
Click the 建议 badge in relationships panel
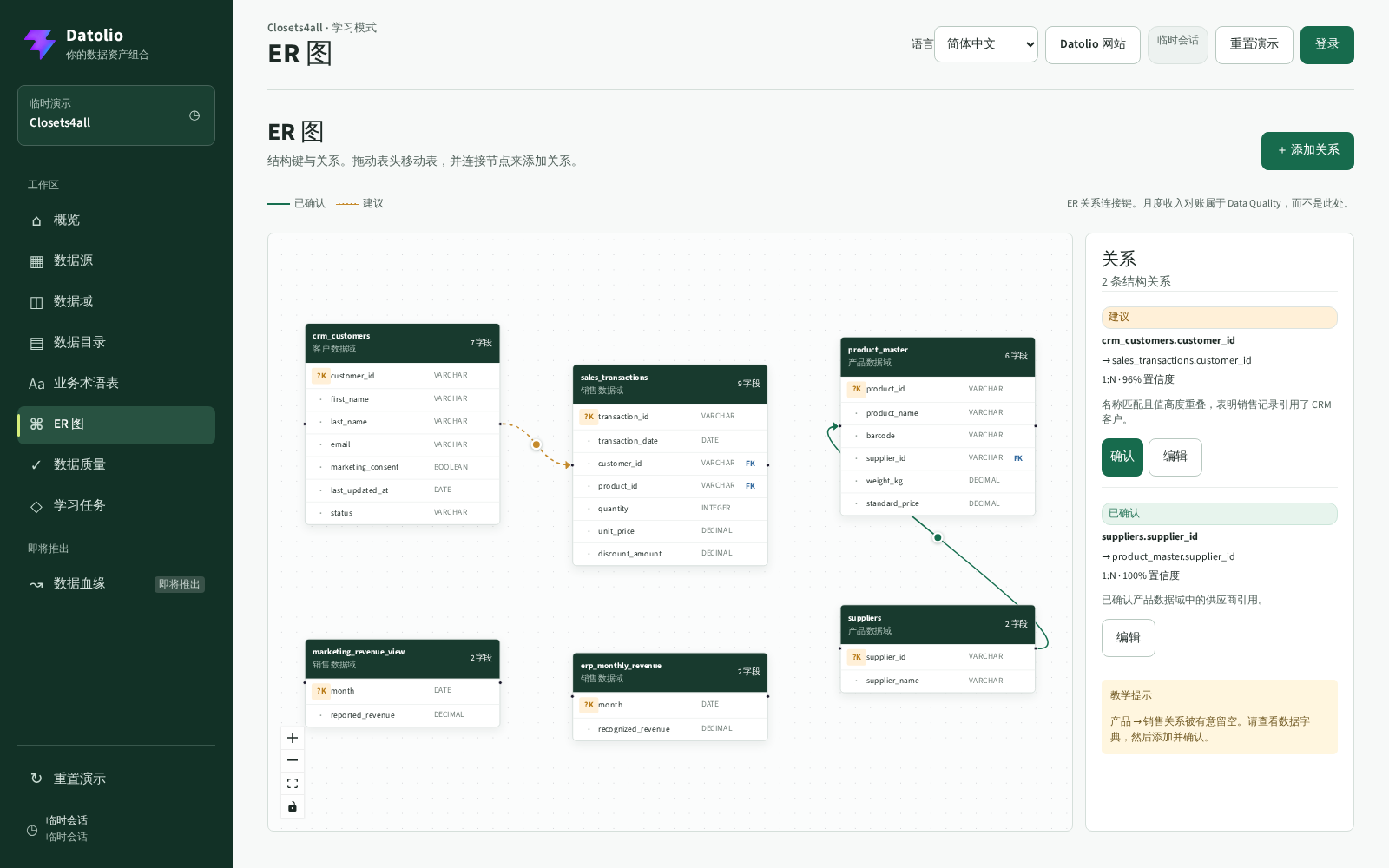click(x=1220, y=318)
